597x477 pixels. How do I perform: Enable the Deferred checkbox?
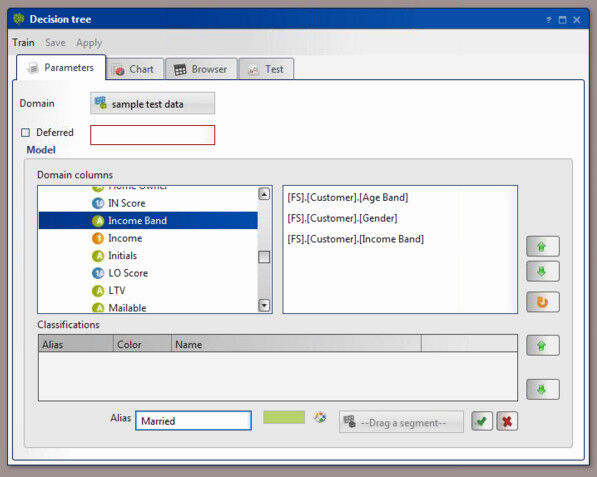pos(26,132)
